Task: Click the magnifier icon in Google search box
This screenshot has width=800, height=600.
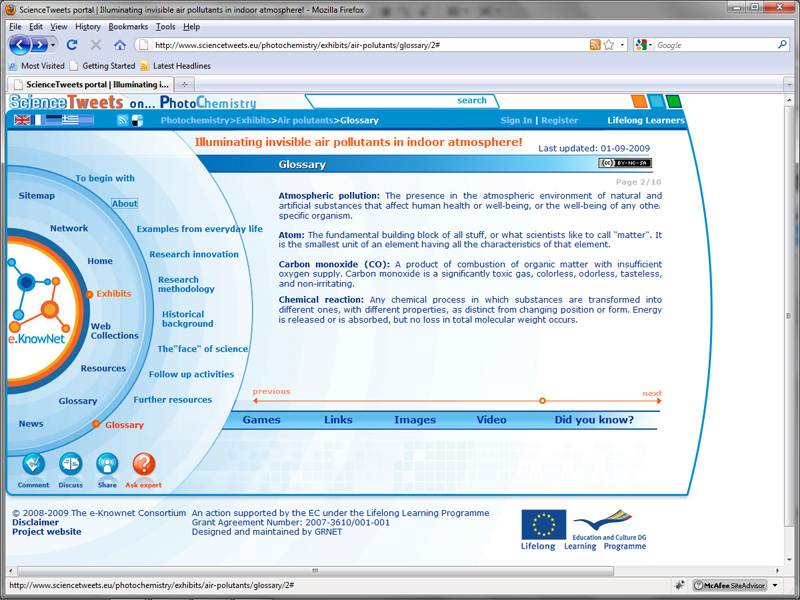Action: [x=782, y=45]
